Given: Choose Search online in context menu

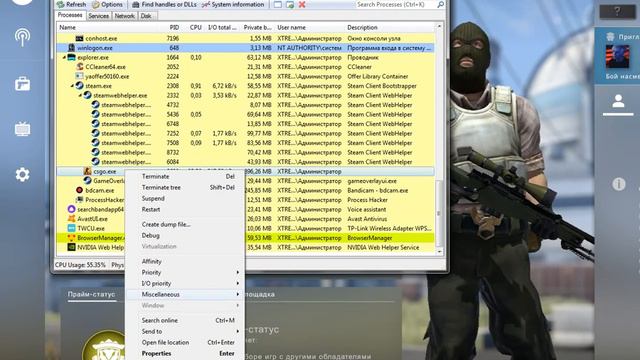Looking at the screenshot, I should pyautogui.click(x=185, y=320).
